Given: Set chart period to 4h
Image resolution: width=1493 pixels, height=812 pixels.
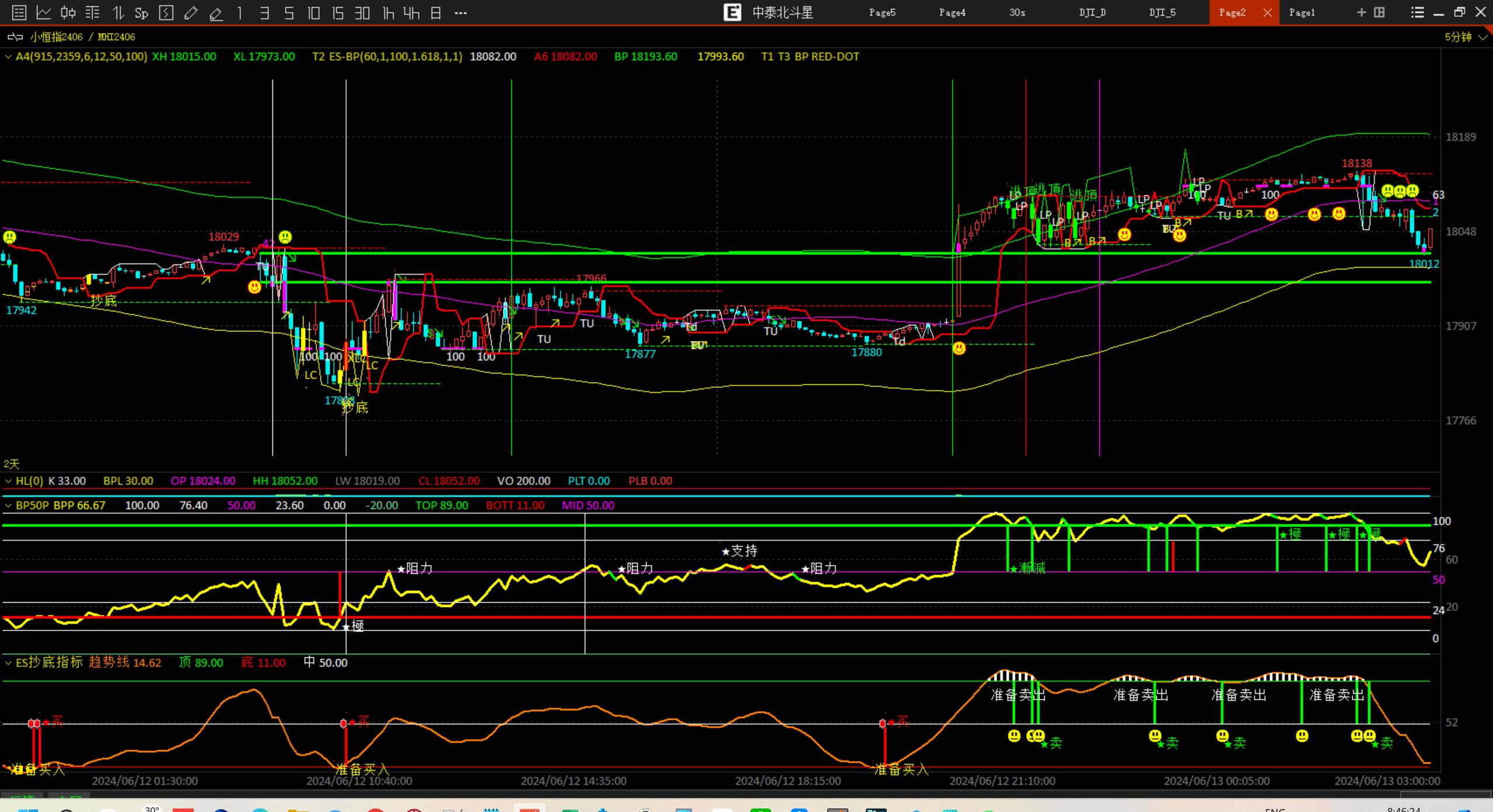Looking at the screenshot, I should (411, 12).
